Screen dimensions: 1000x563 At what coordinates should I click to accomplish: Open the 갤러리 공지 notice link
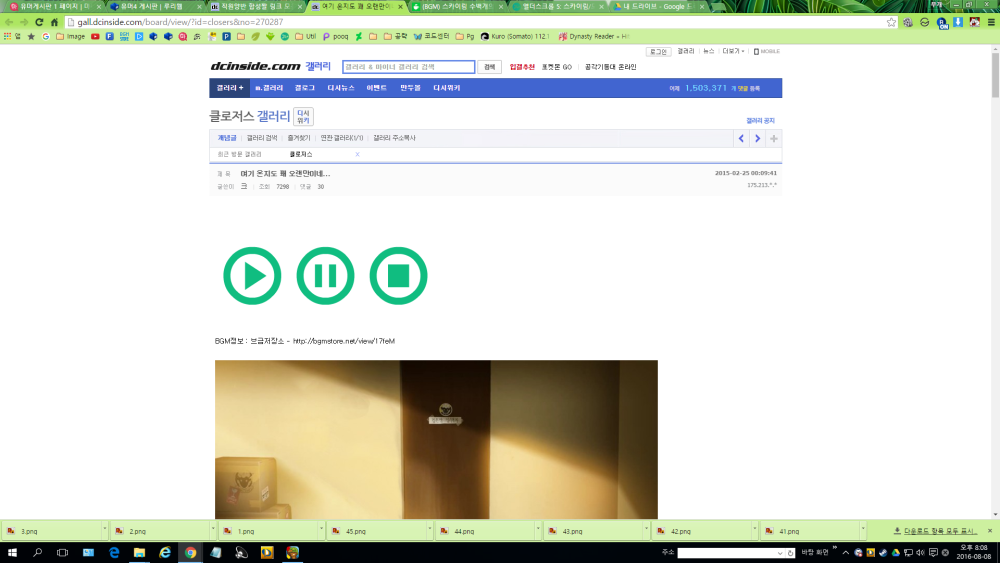(760, 120)
